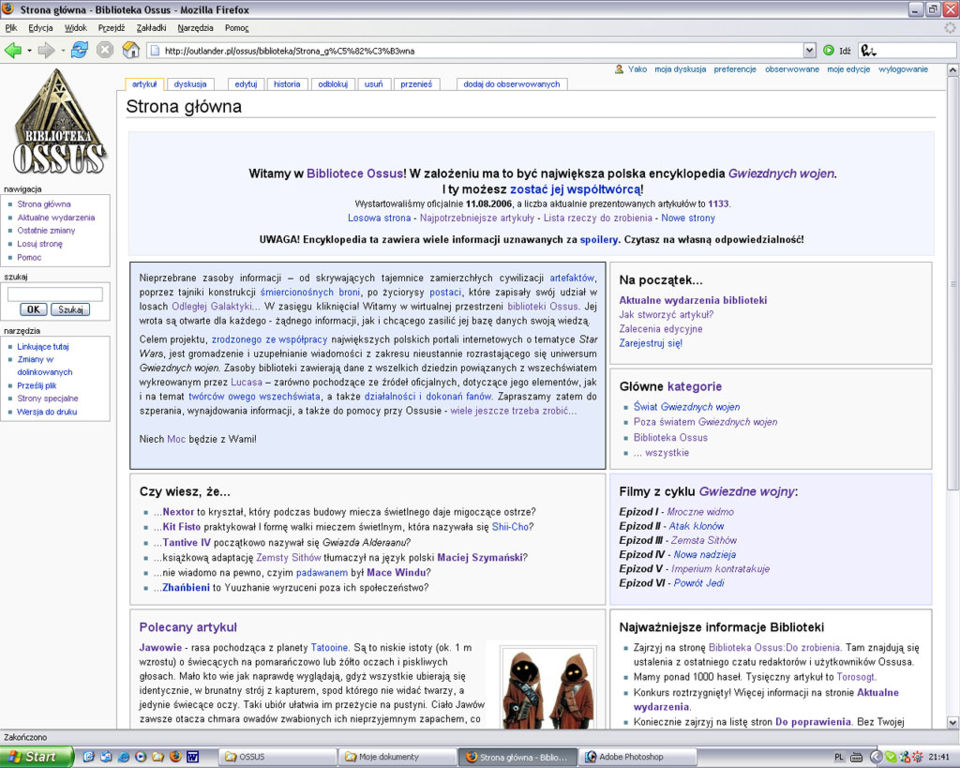Open the Zakładki menu
This screenshot has height=768, width=960.
point(151,28)
